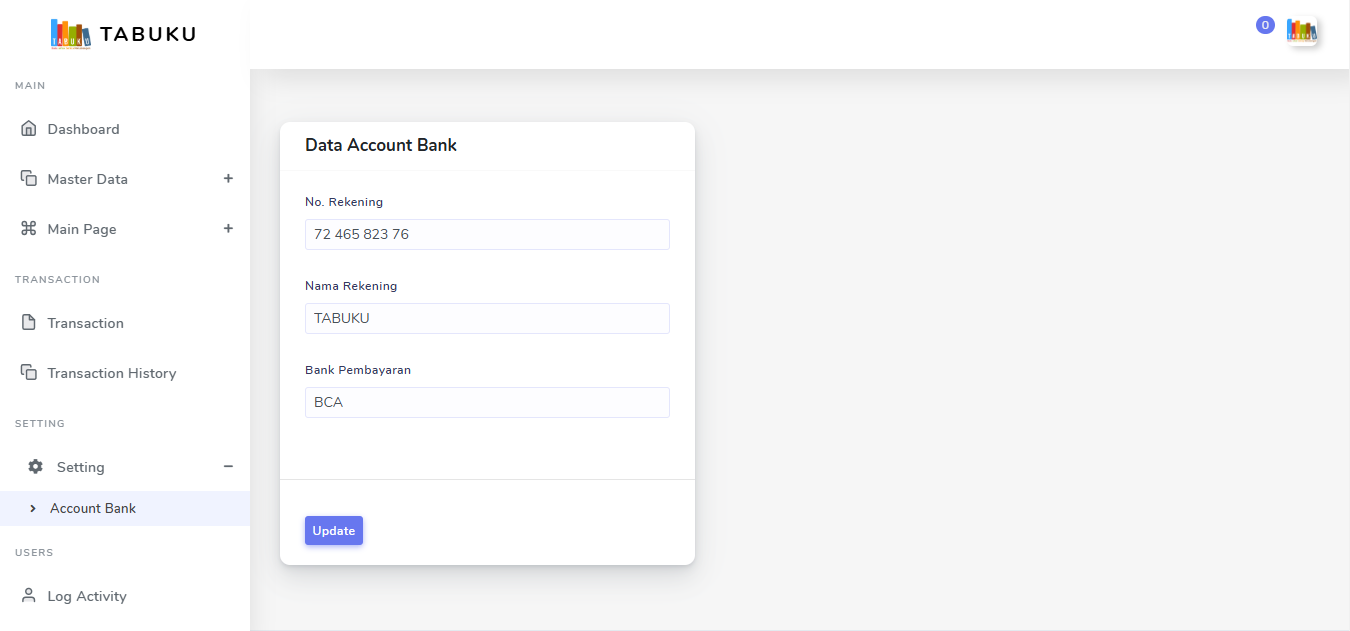
Task: Focus the No. Rekening input field
Action: click(487, 234)
